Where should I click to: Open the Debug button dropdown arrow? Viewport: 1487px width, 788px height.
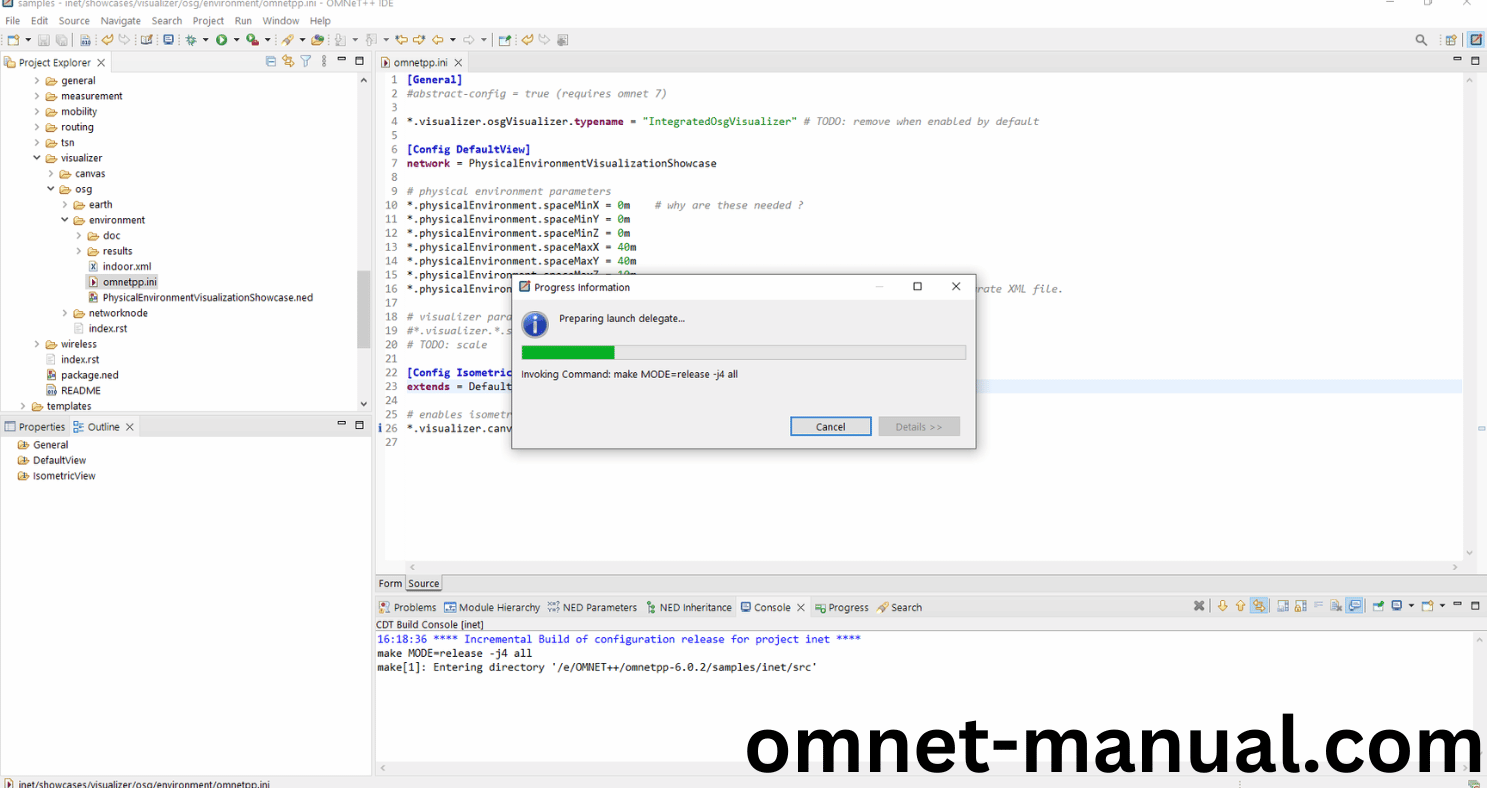[x=205, y=40]
